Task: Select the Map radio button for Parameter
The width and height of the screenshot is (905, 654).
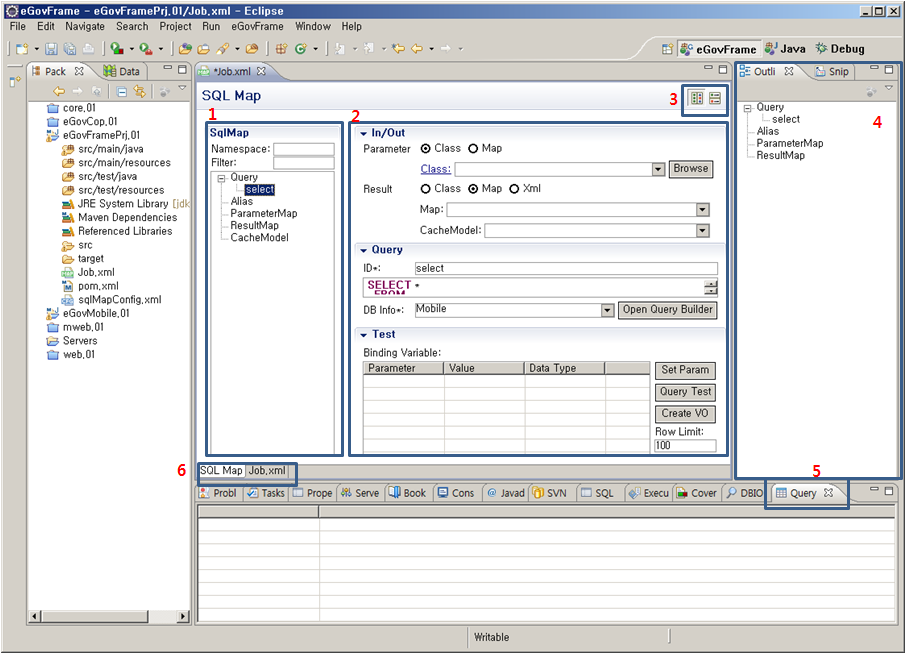Action: point(474,148)
